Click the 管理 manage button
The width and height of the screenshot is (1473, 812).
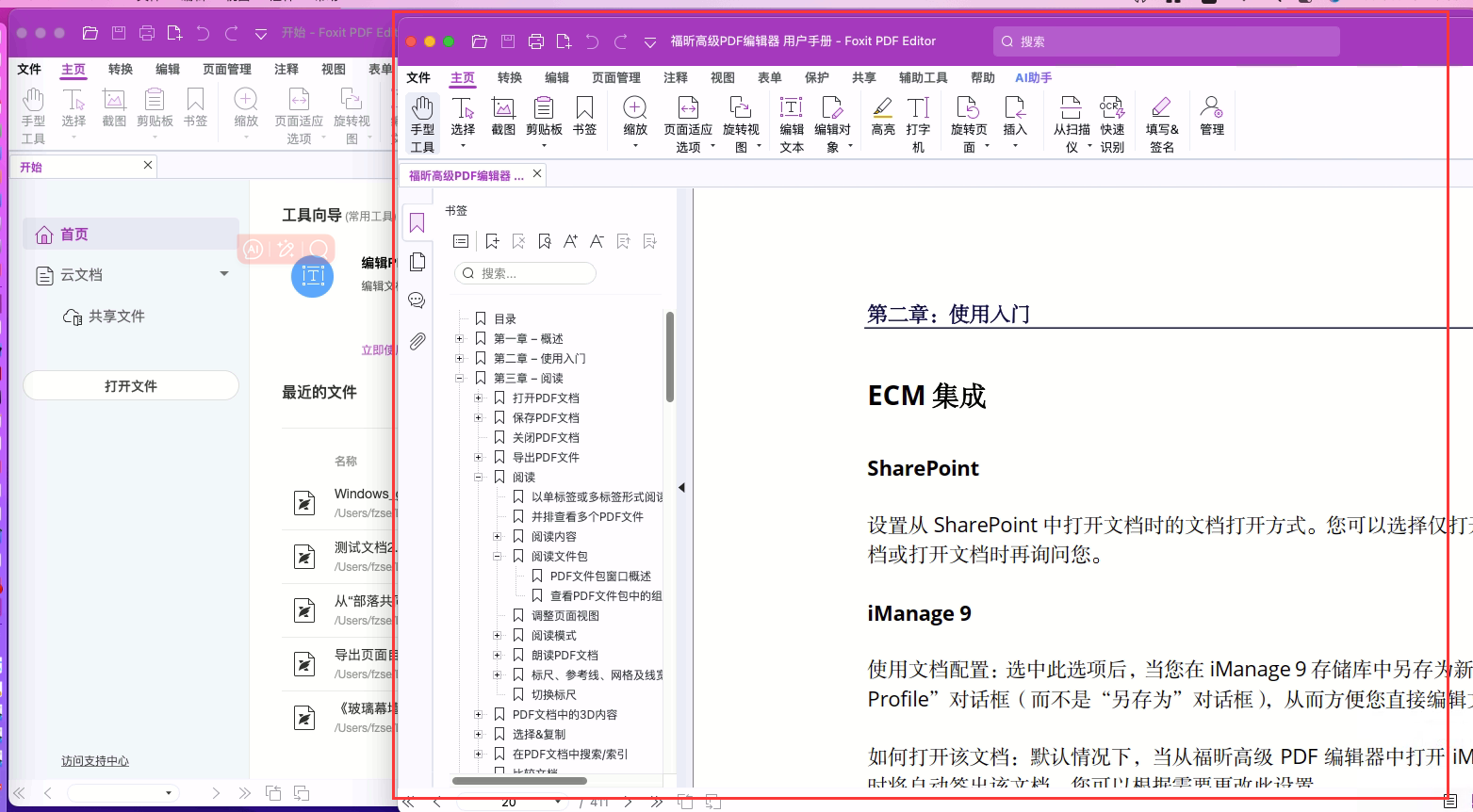tap(1212, 117)
